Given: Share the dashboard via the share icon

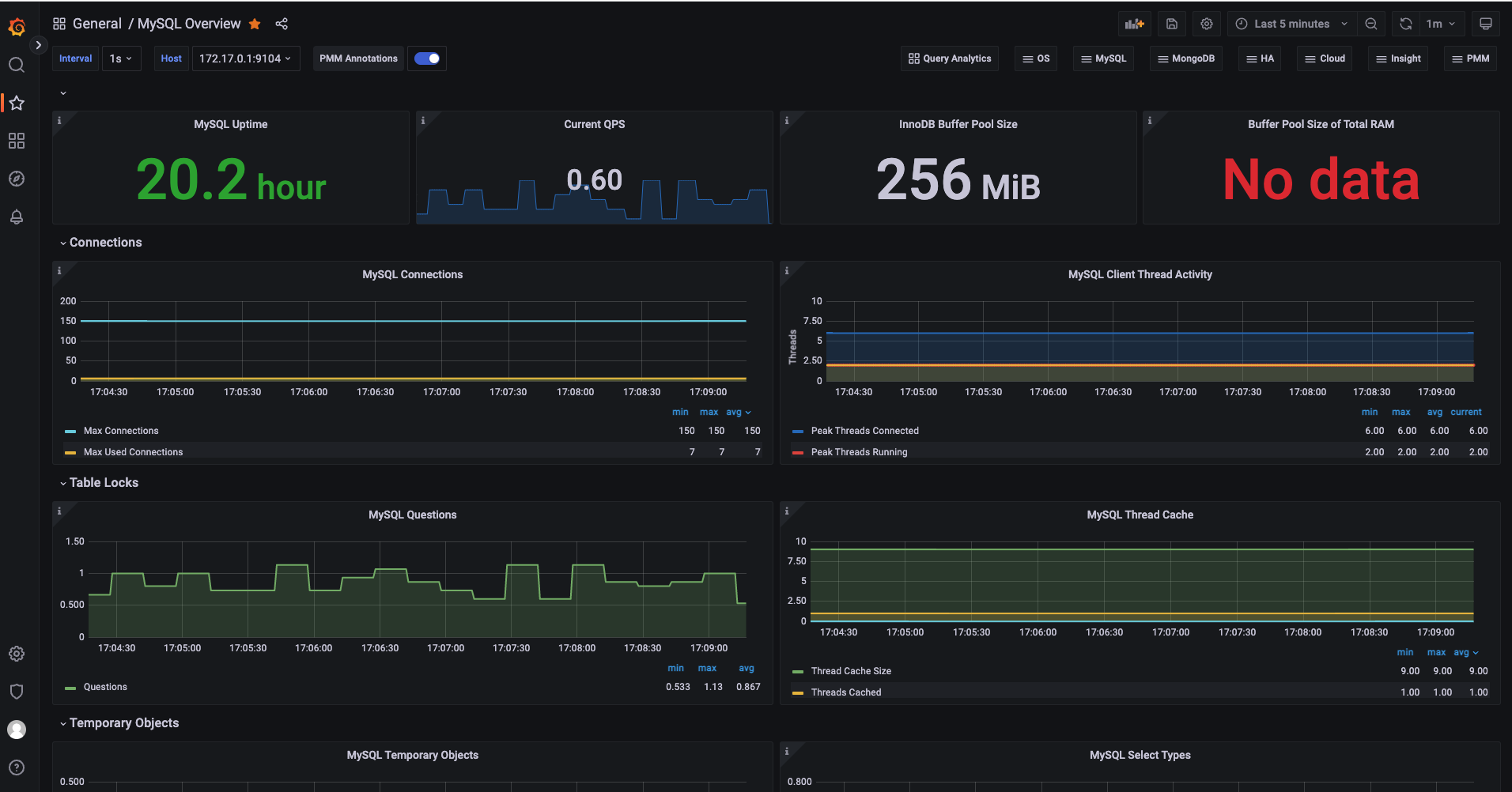Looking at the screenshot, I should click(x=282, y=24).
